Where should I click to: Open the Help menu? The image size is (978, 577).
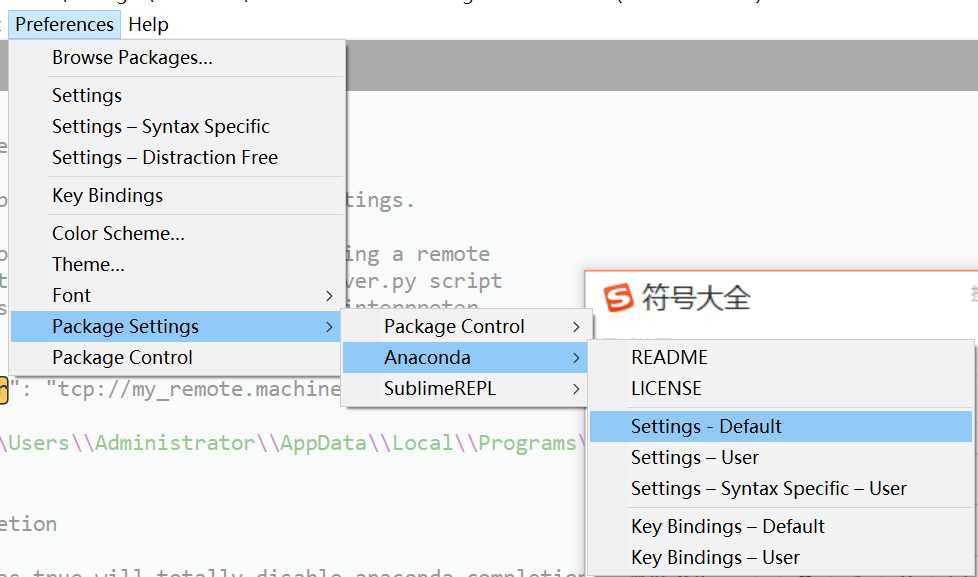point(148,24)
